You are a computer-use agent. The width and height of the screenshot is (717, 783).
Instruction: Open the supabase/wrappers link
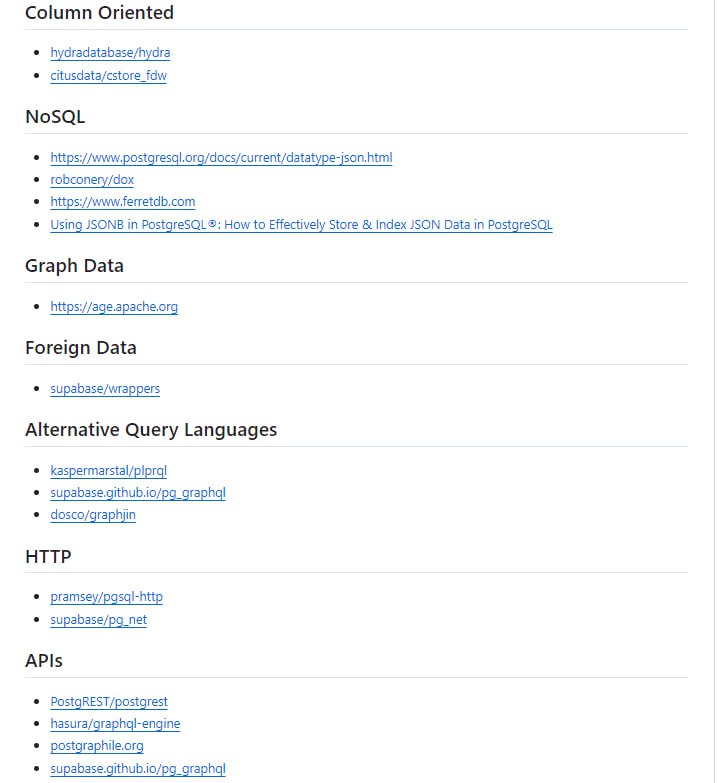coord(105,388)
